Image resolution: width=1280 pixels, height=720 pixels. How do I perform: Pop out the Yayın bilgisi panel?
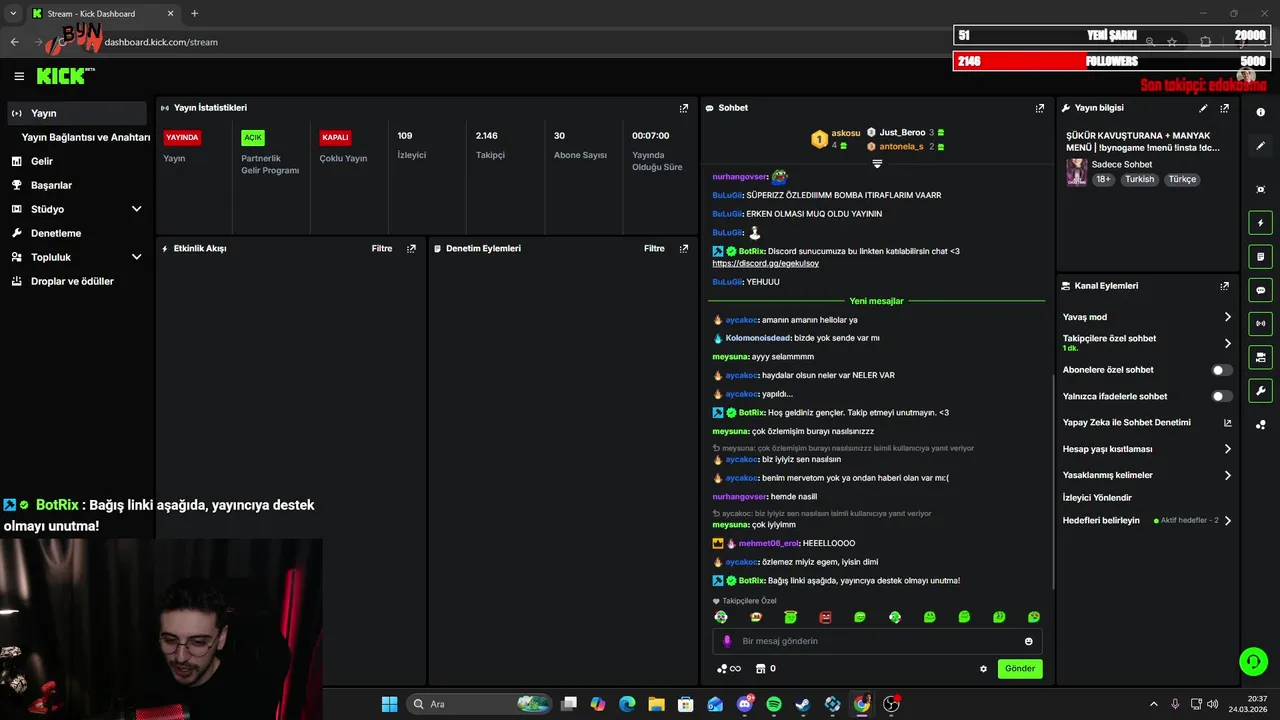(x=1225, y=108)
